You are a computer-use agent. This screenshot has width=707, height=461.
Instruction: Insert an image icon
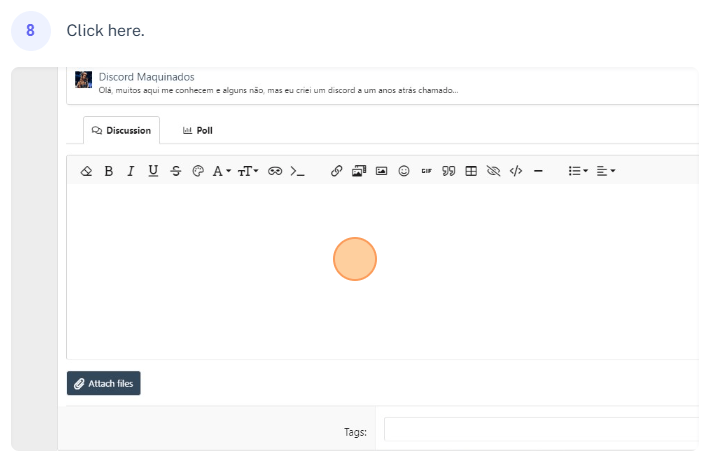381,171
